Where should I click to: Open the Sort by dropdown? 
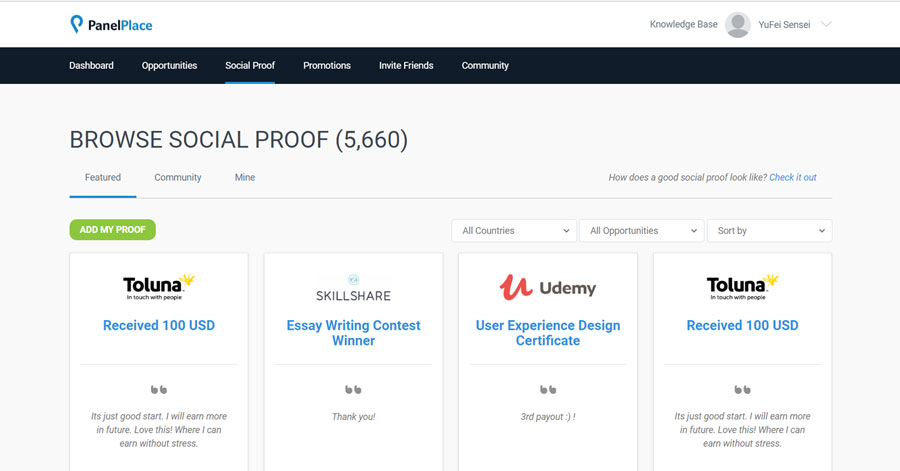770,231
